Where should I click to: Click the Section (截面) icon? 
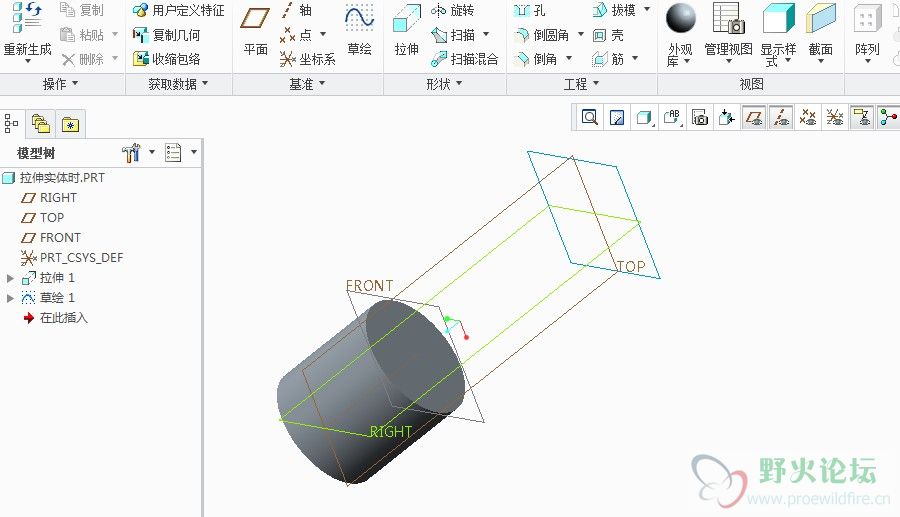[x=821, y=18]
